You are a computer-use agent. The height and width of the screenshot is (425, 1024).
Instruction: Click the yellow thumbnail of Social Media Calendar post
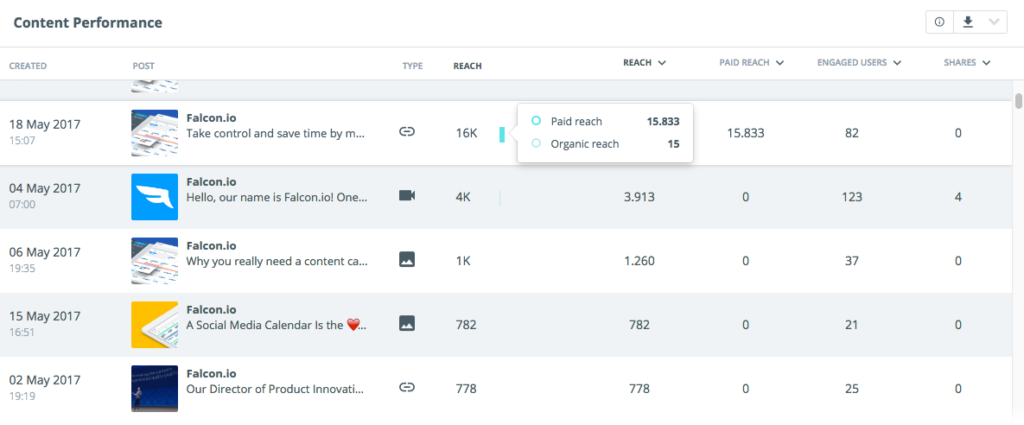(x=154, y=324)
